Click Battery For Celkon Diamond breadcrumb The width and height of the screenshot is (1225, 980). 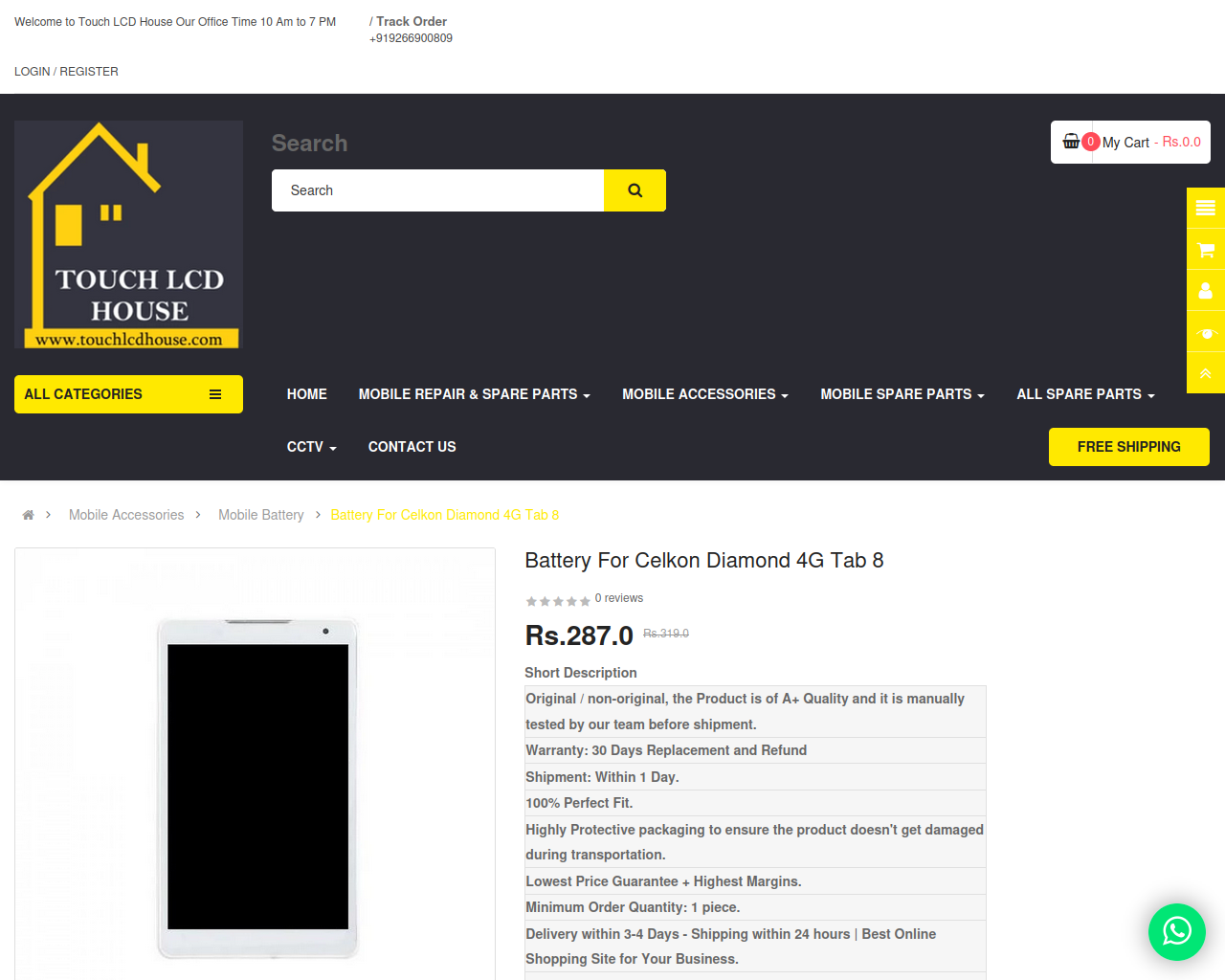(x=445, y=515)
